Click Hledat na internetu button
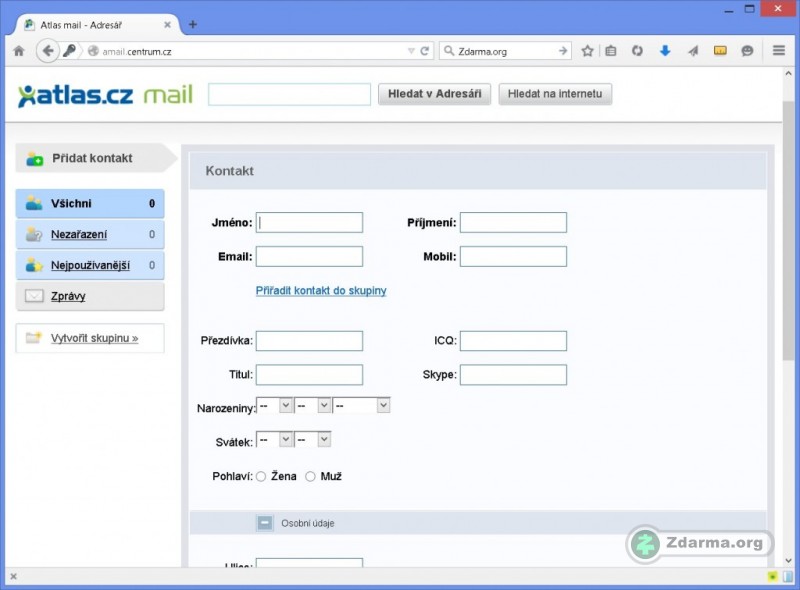 click(x=555, y=94)
